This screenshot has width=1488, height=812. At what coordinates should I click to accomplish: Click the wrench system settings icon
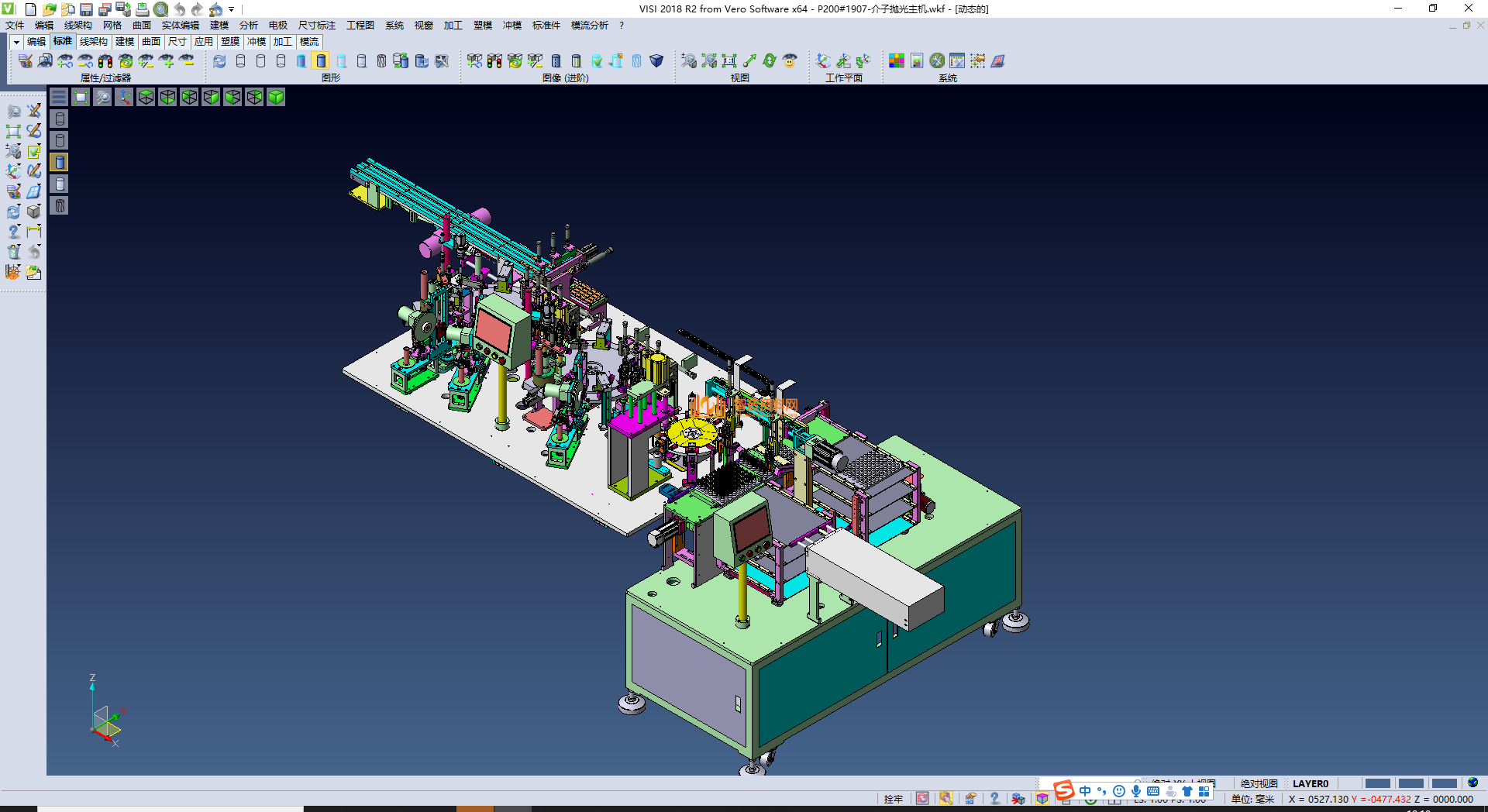pos(937,60)
